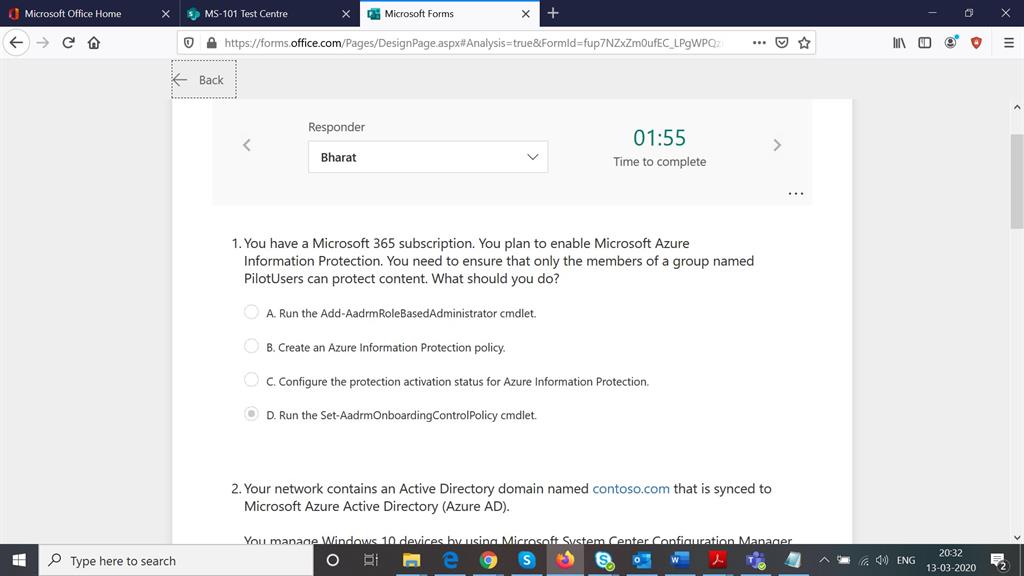Open clock showing 20:32
Viewport: 1024px width, 576px height.
tap(950, 560)
